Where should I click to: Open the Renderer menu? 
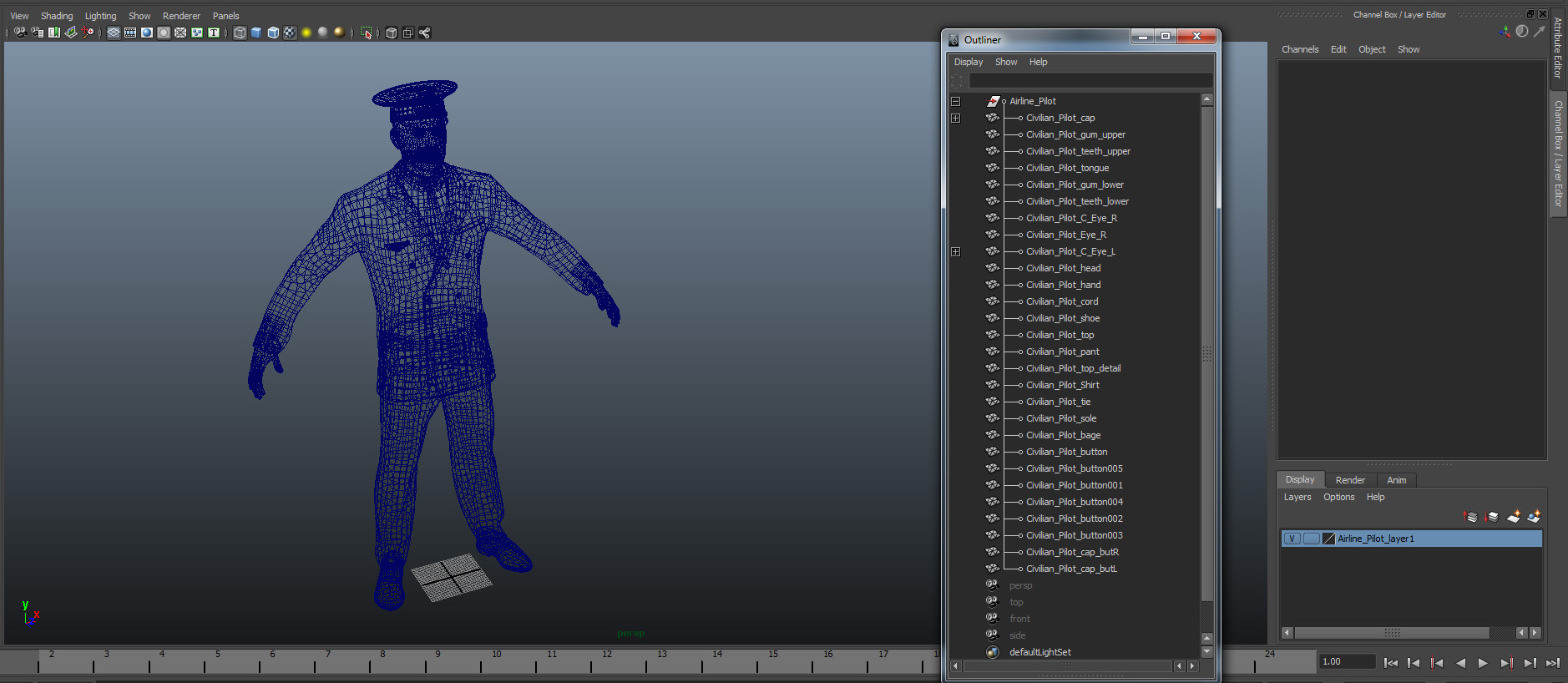click(x=181, y=16)
